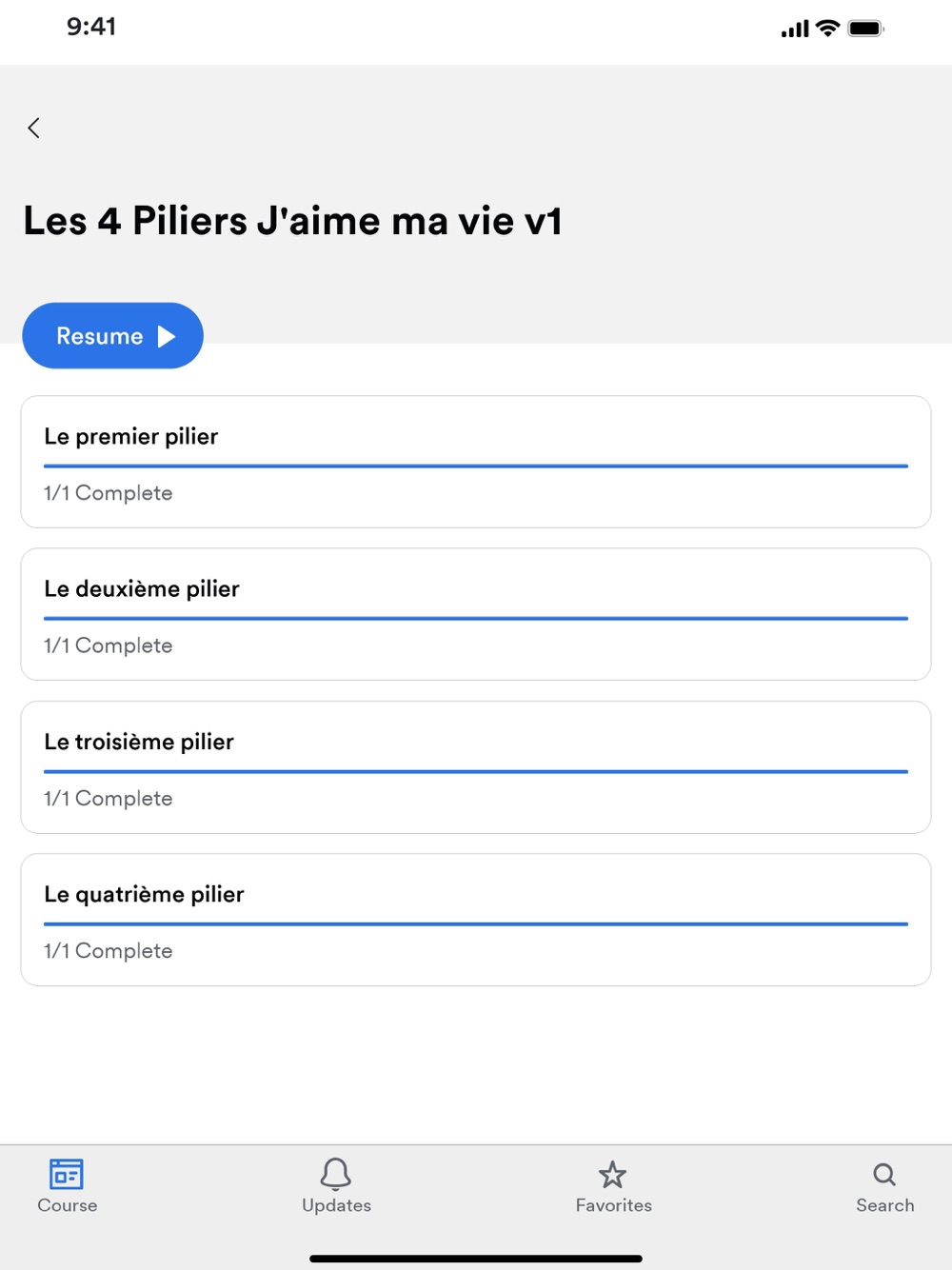Viewport: 952px width, 1270px height.
Task: Select the Updates tab label
Action: click(x=336, y=1205)
